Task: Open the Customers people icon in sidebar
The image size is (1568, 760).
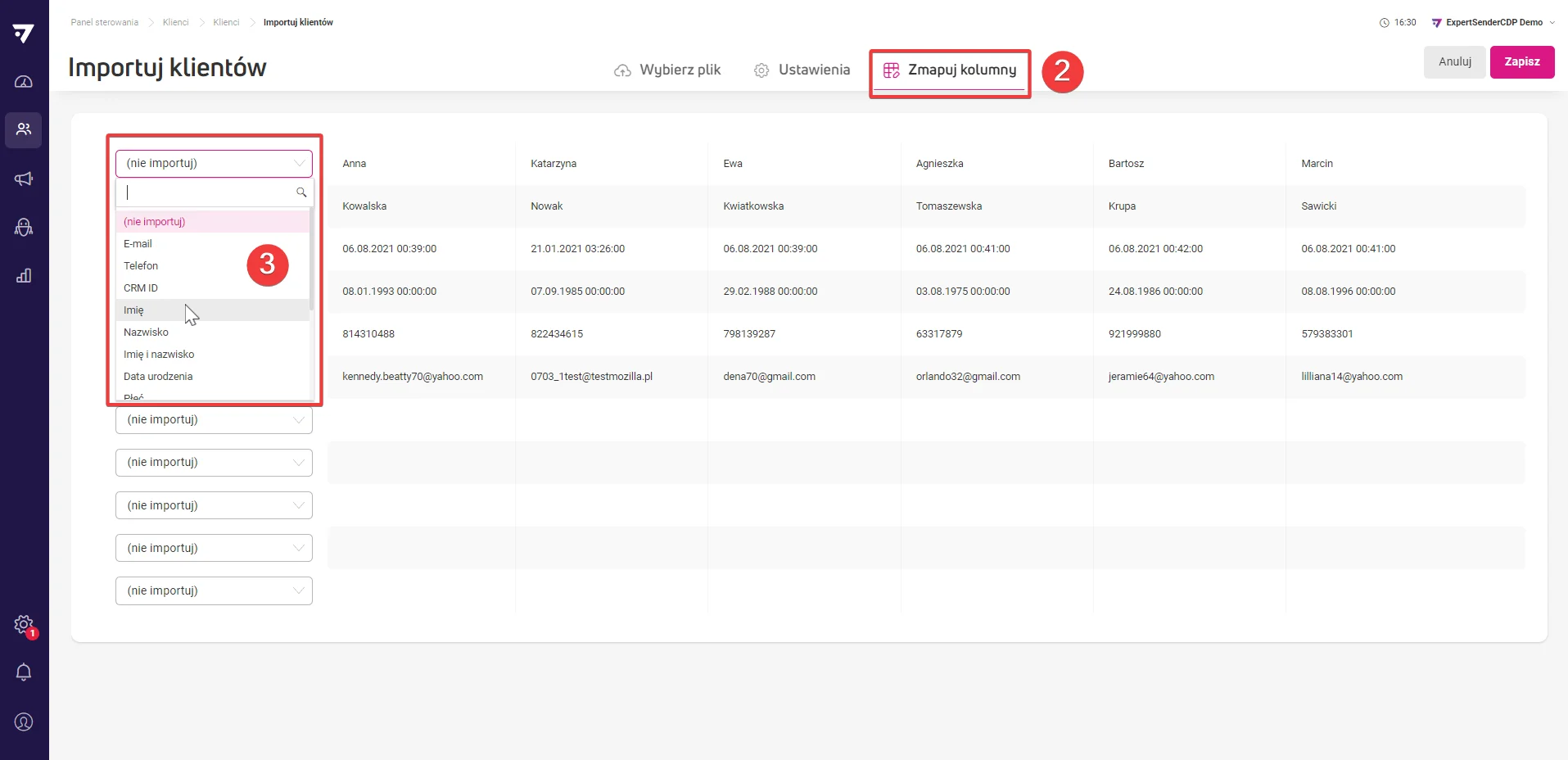Action: click(24, 129)
